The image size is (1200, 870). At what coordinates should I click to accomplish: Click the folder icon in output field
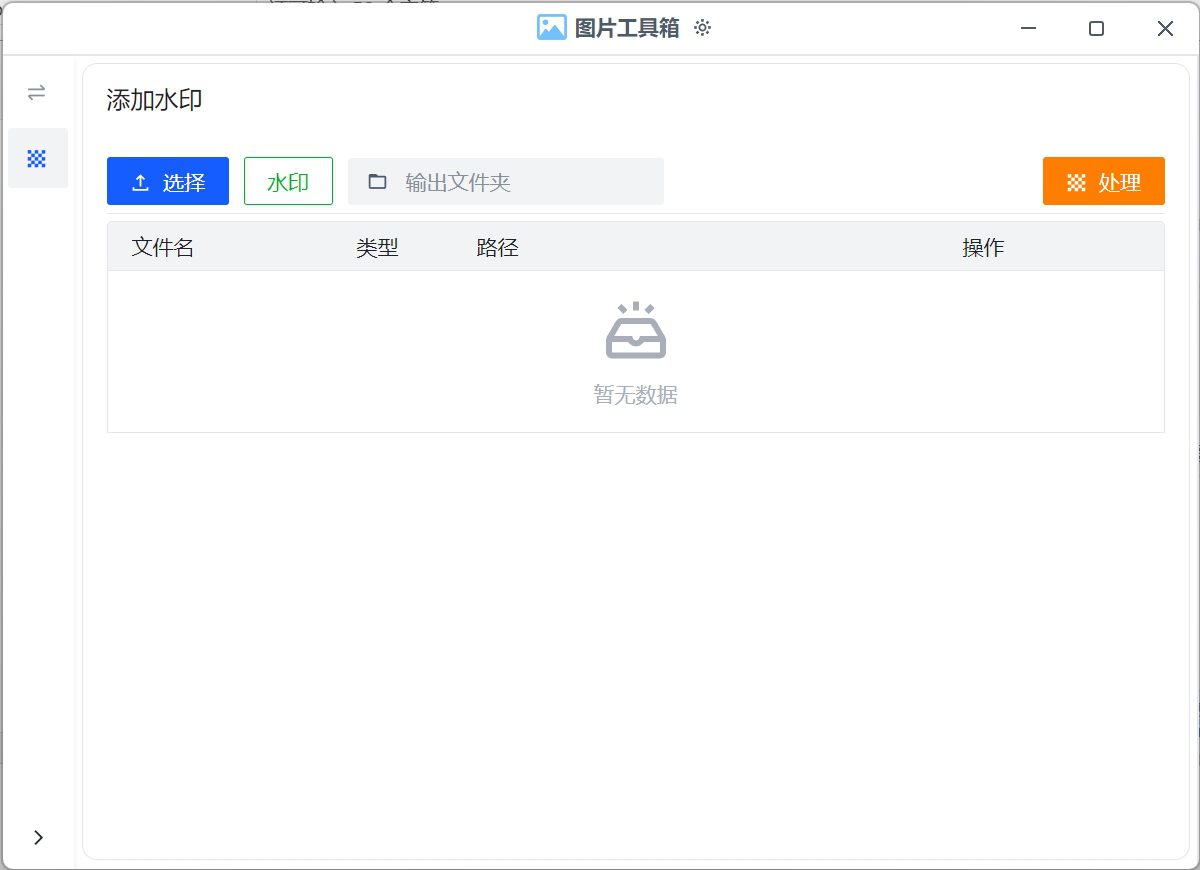click(x=377, y=182)
